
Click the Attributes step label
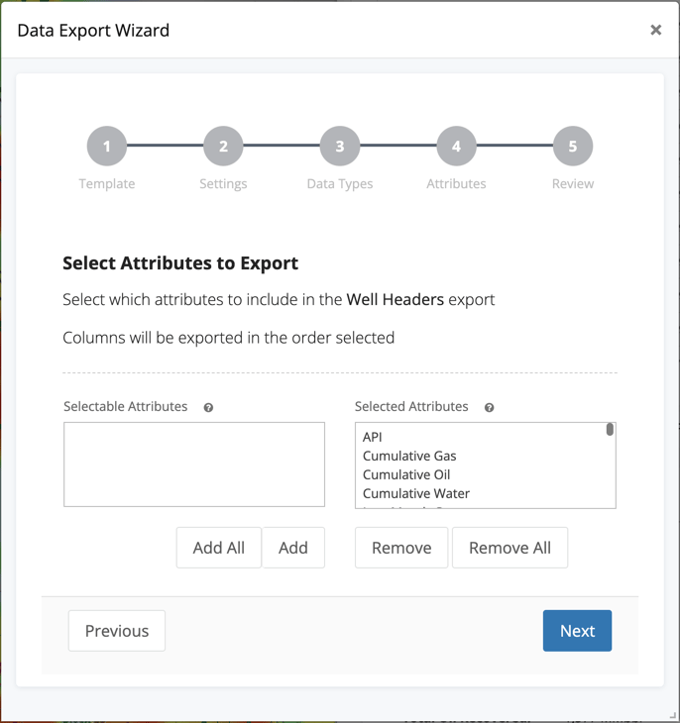click(456, 184)
